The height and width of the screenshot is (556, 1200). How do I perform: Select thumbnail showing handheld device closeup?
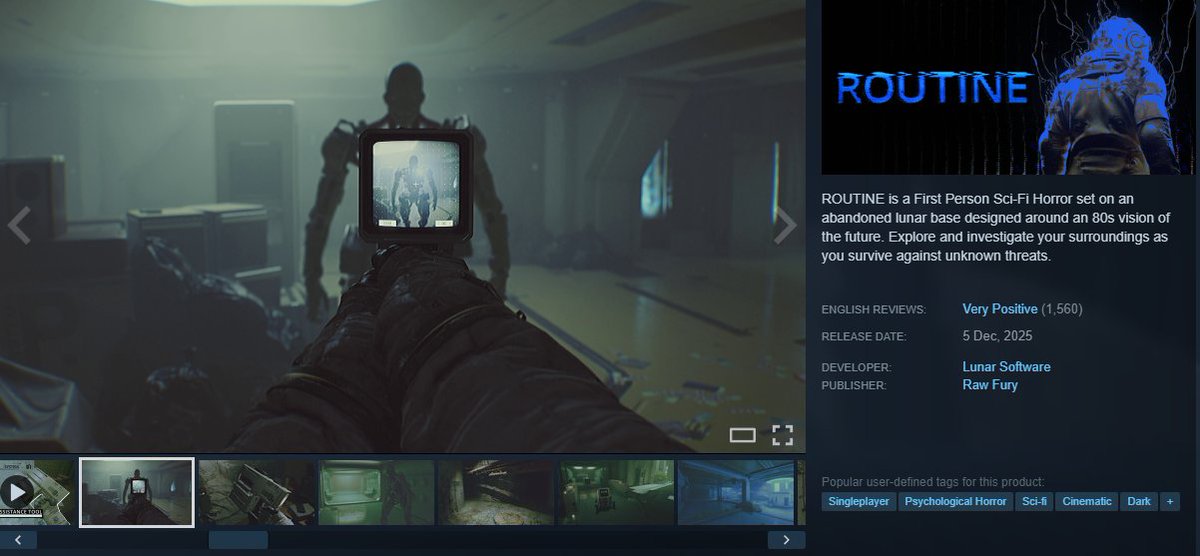tap(257, 492)
